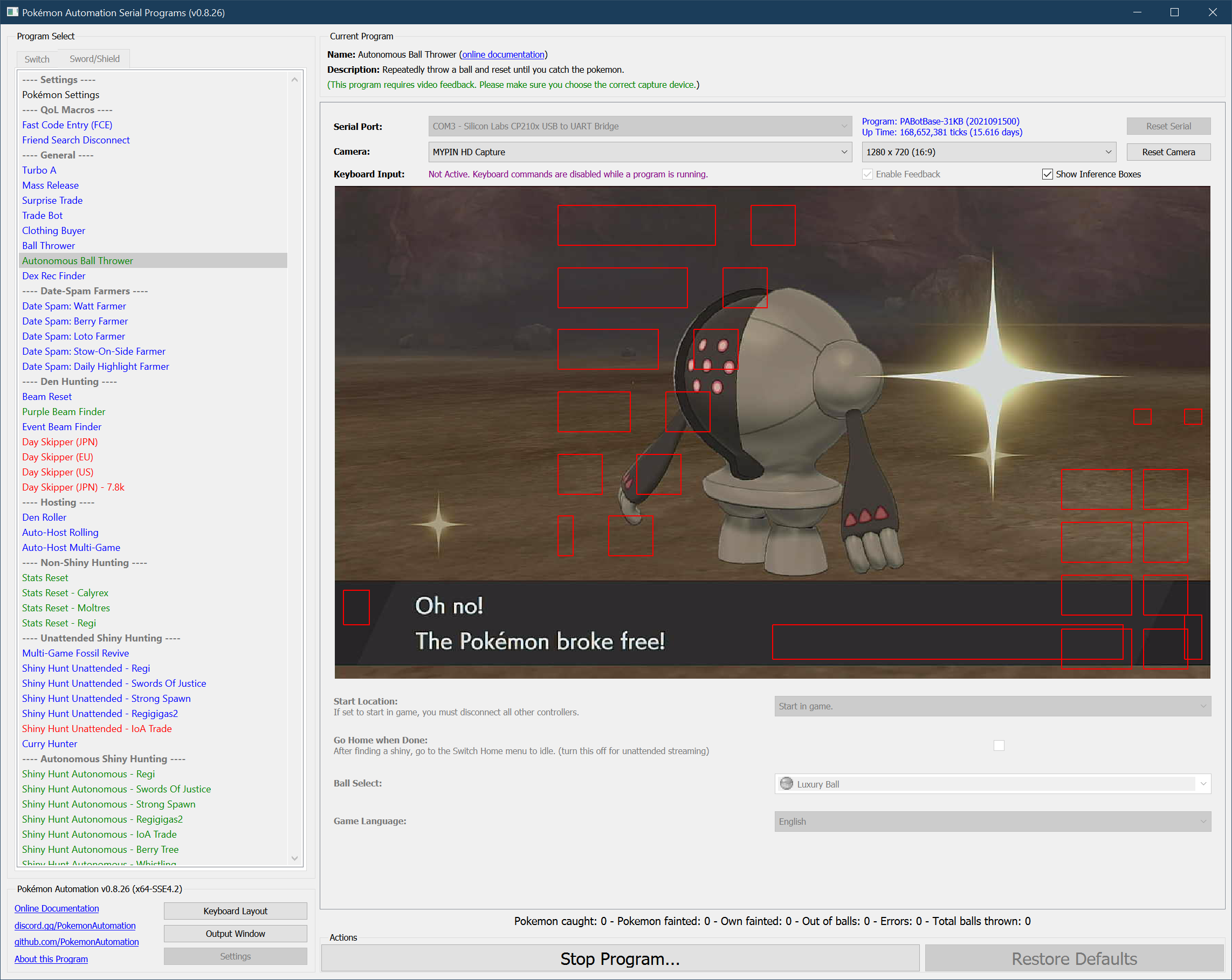Open the Camera device dropdown

pyautogui.click(x=639, y=152)
